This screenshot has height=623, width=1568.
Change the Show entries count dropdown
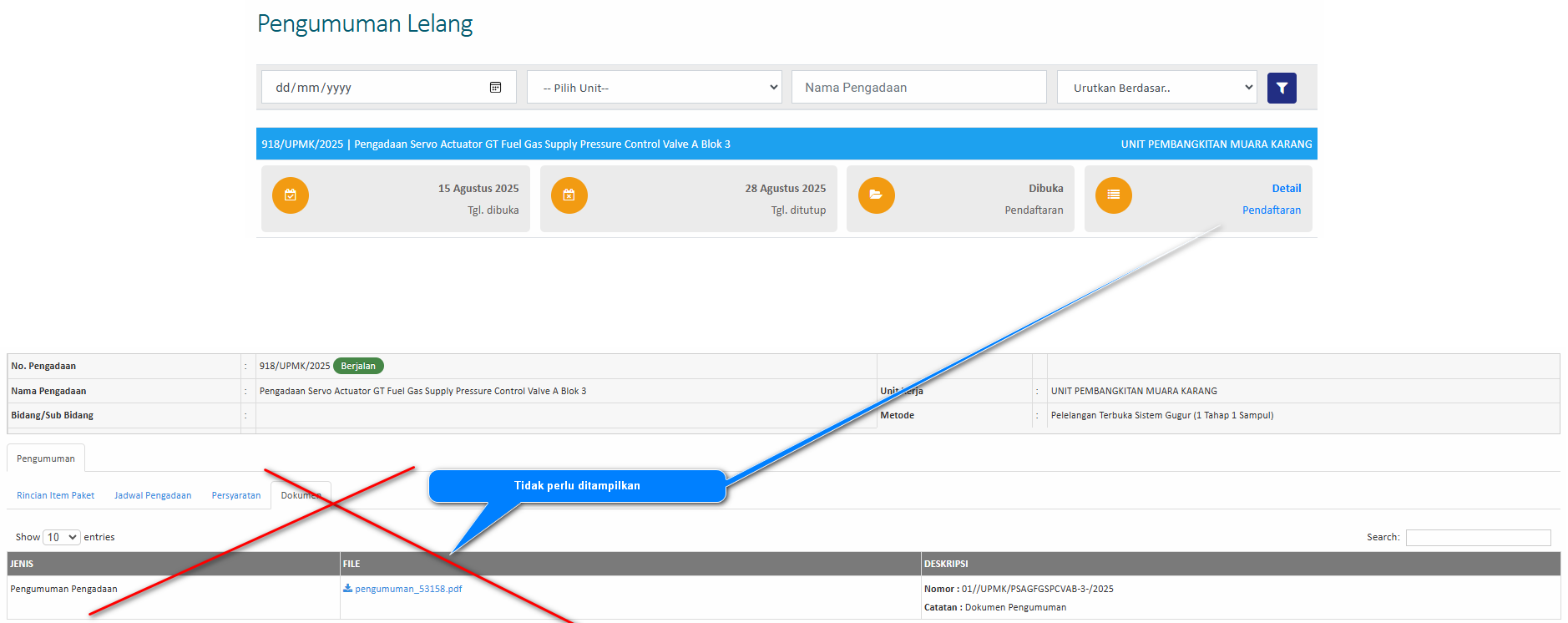[62, 537]
